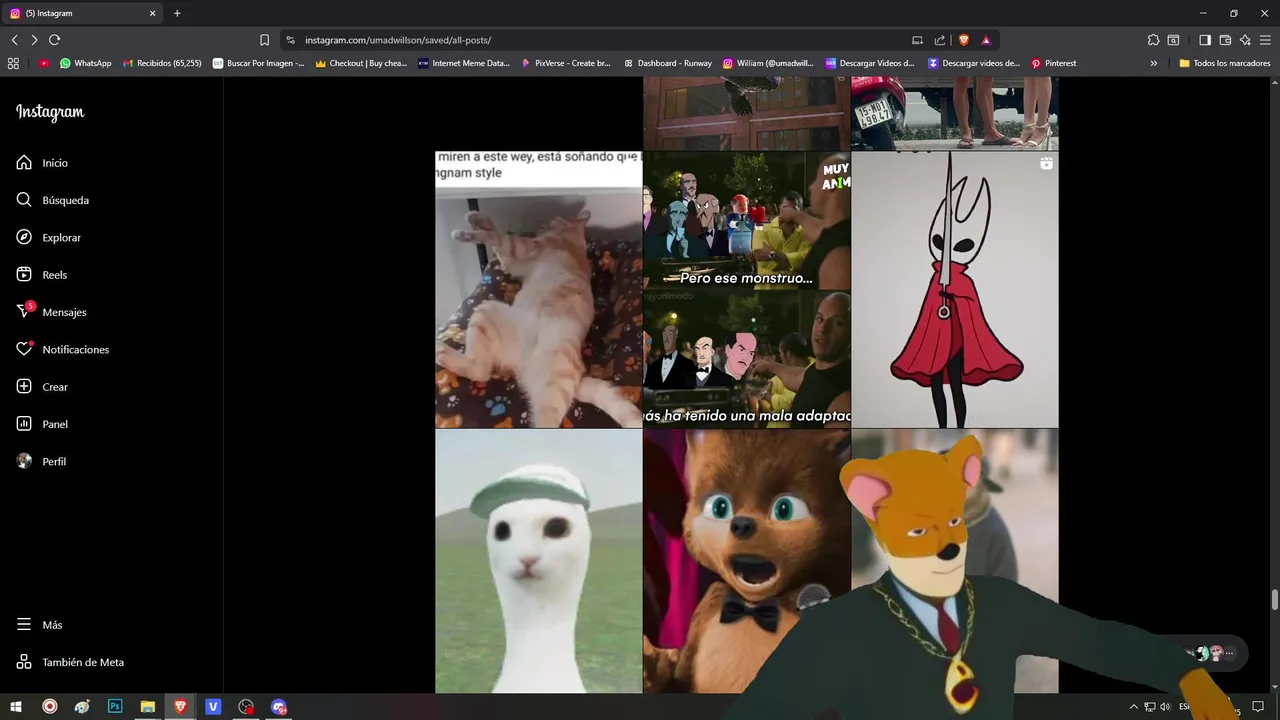This screenshot has height=720, width=1280.
Task: Open PixVerse - Create br... bookmark
Action: pos(566,63)
